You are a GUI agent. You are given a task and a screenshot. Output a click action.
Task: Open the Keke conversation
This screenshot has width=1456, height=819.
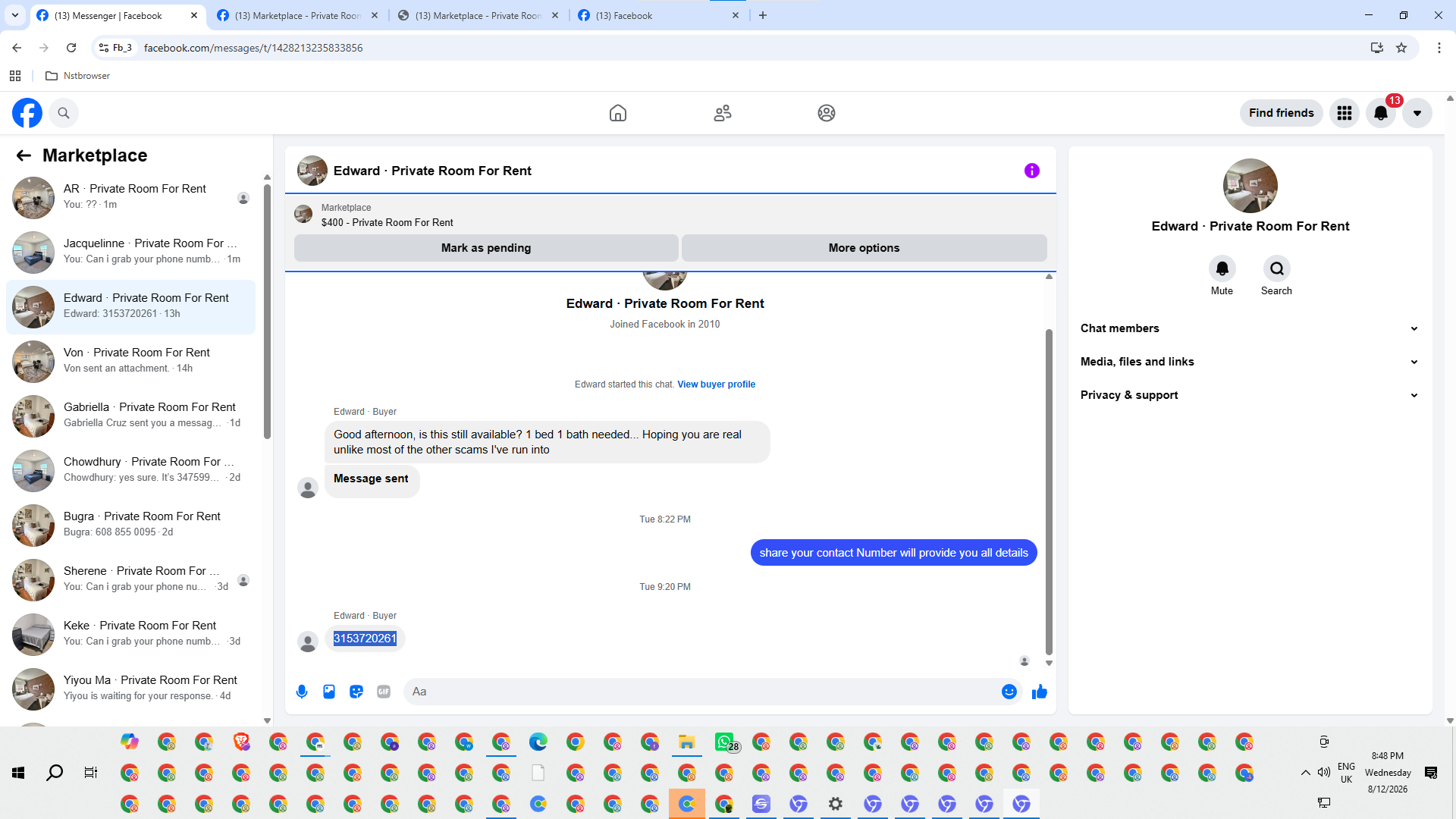(x=131, y=635)
